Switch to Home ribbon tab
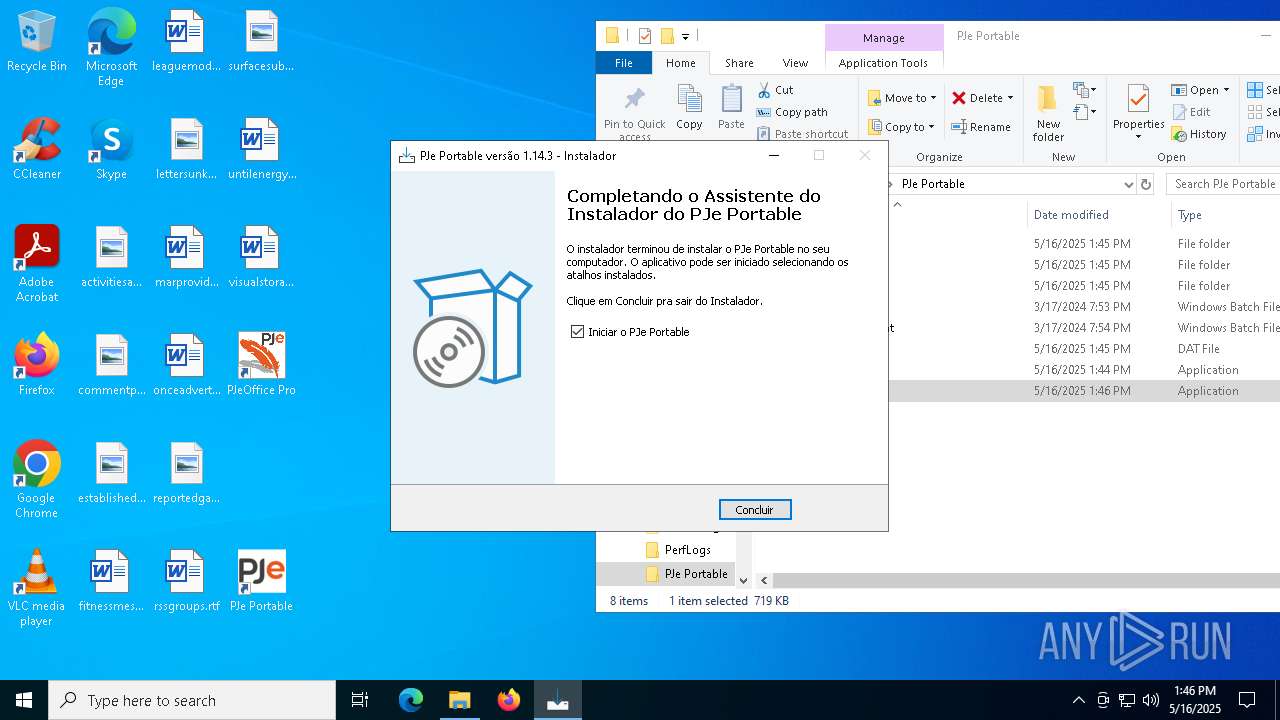This screenshot has width=1280, height=720. pos(680,63)
